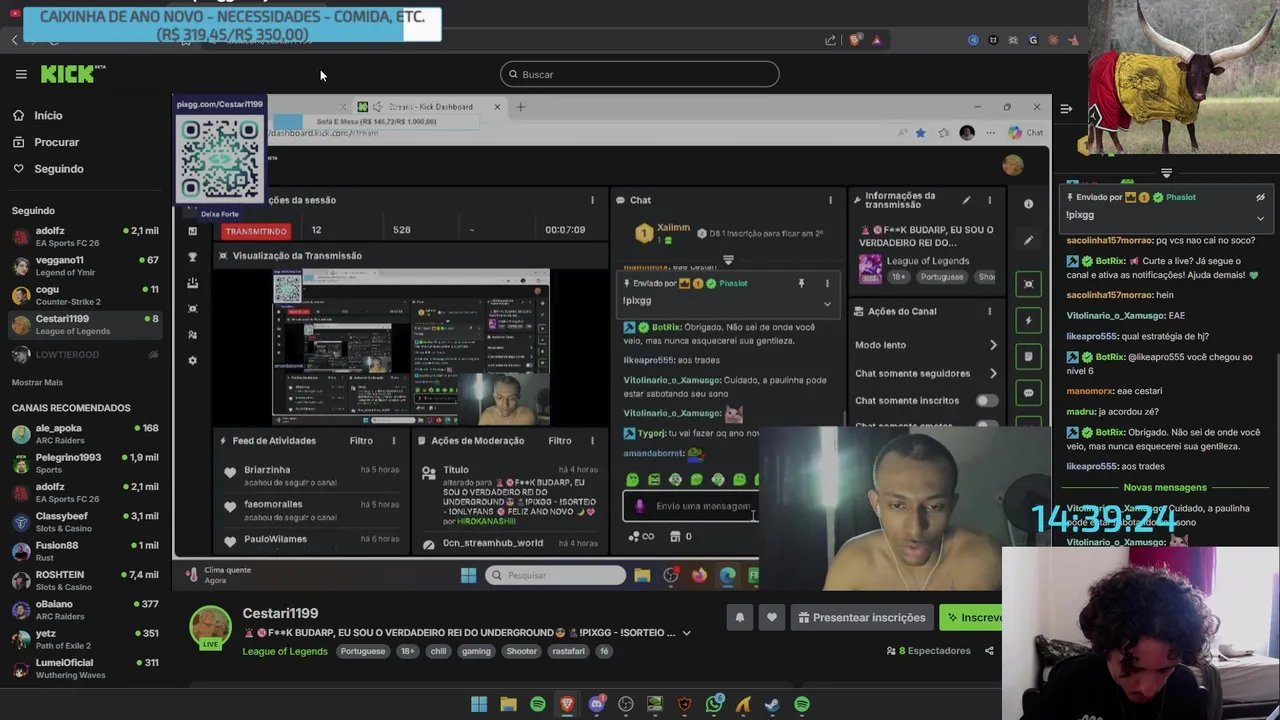Open Chat panel options menu in dashboard

pos(830,200)
